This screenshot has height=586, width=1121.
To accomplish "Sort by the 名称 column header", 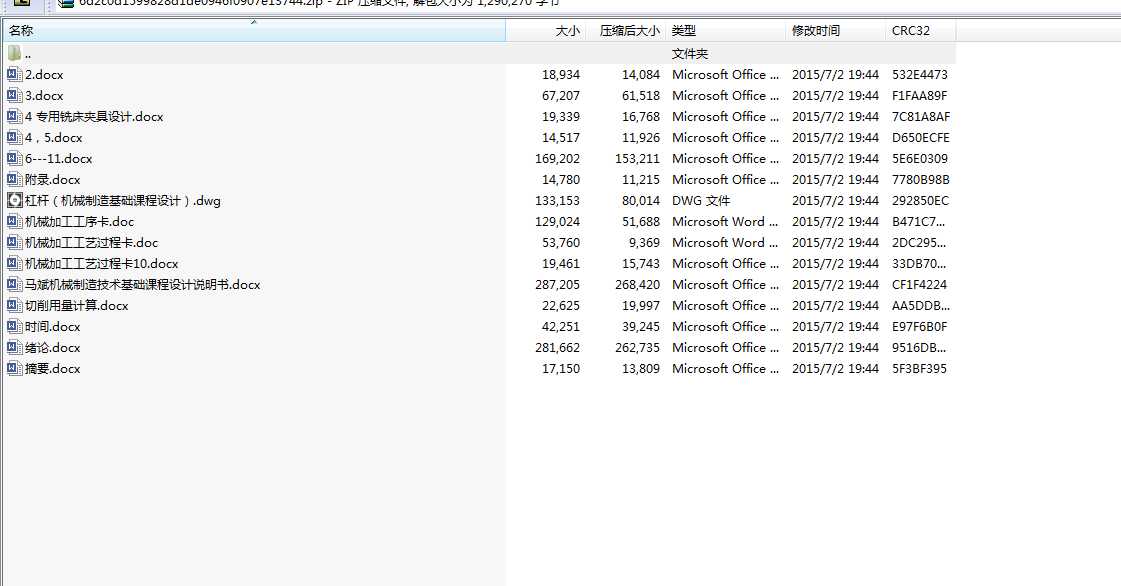I will [x=254, y=31].
